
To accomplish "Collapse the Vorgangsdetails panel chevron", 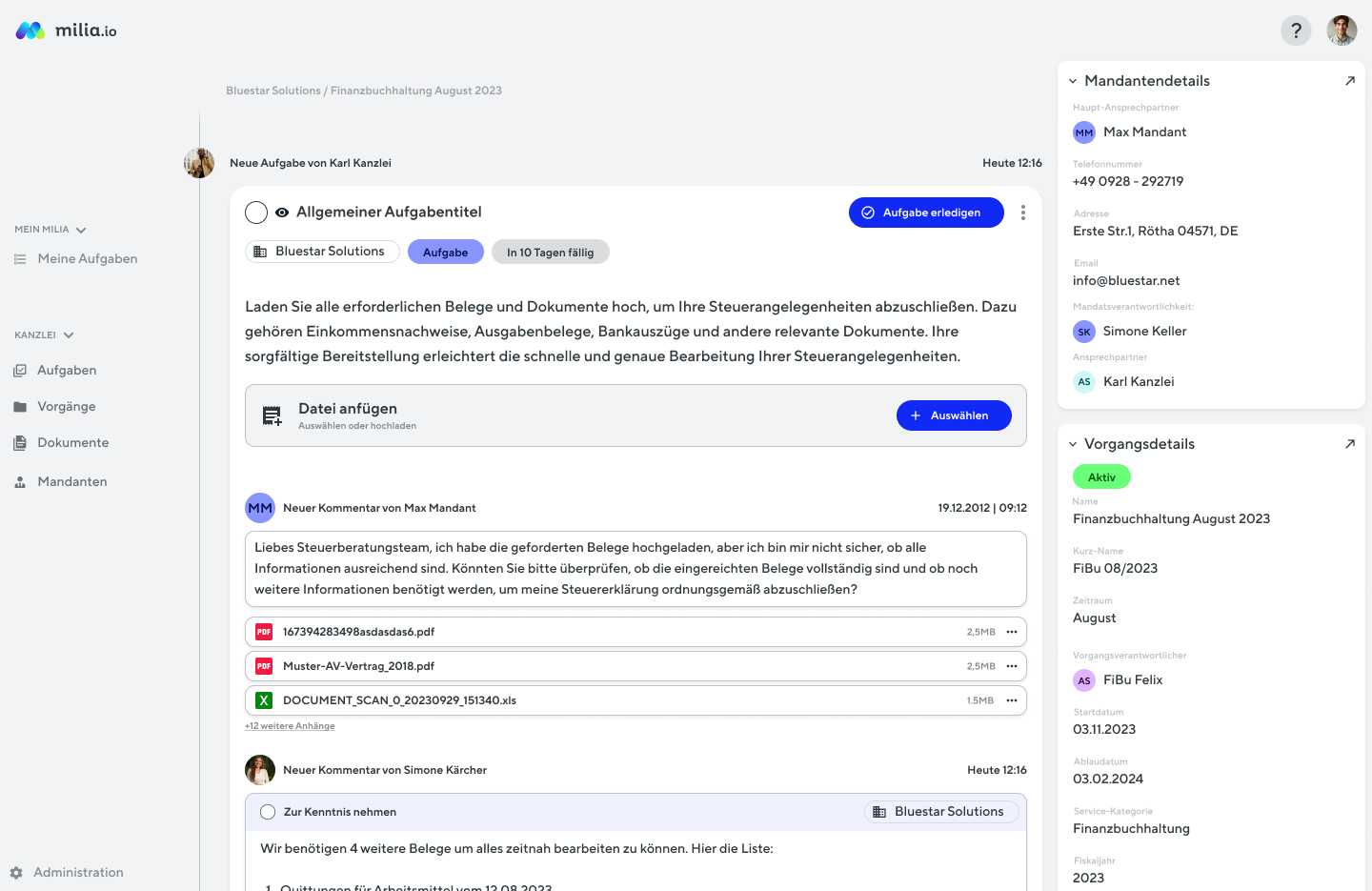I will pyautogui.click(x=1073, y=444).
